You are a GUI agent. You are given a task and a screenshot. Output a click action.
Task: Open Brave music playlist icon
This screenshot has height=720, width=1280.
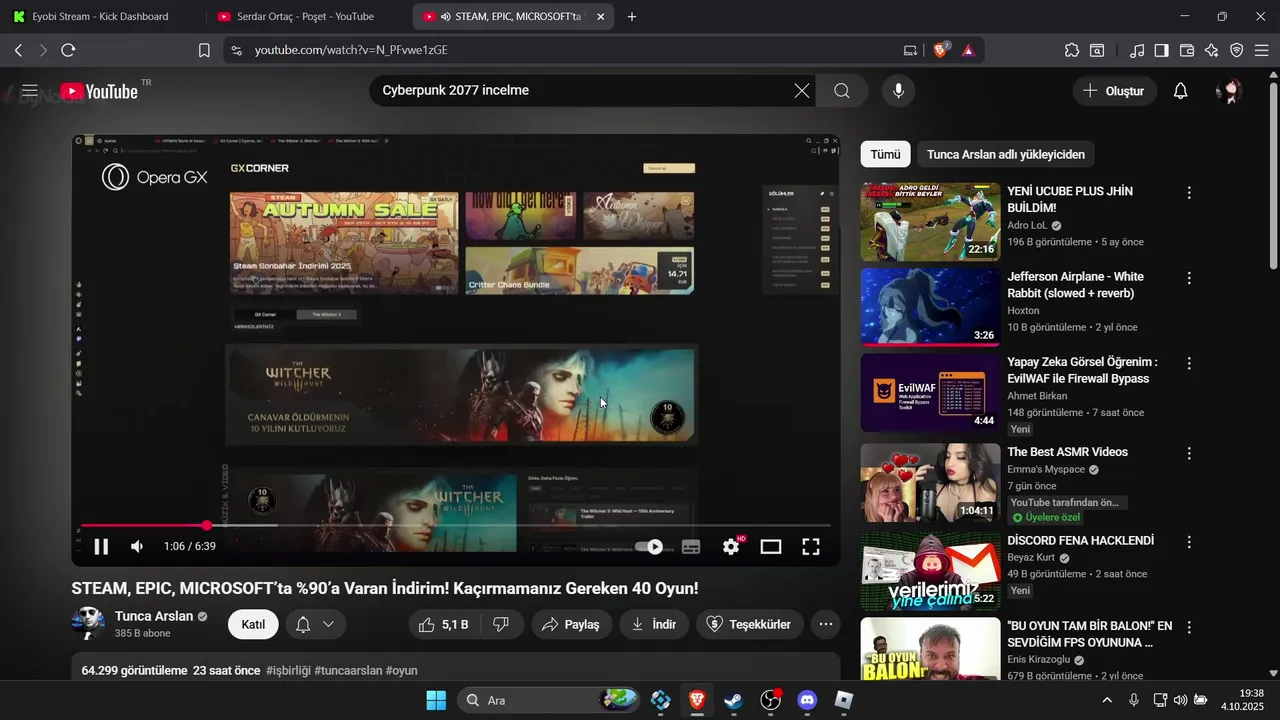coord(1137,50)
